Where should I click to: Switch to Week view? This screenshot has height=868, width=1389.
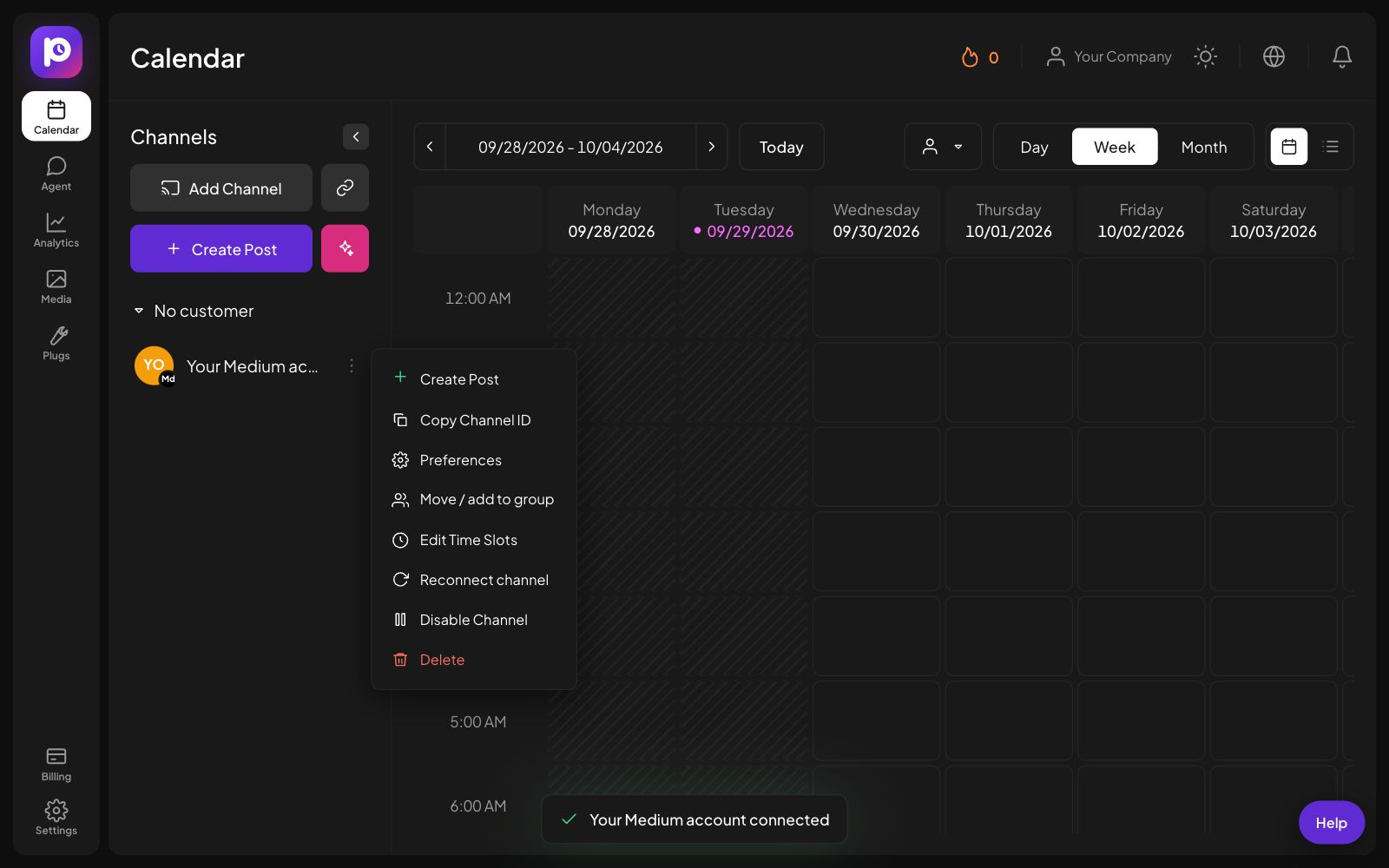coord(1115,147)
